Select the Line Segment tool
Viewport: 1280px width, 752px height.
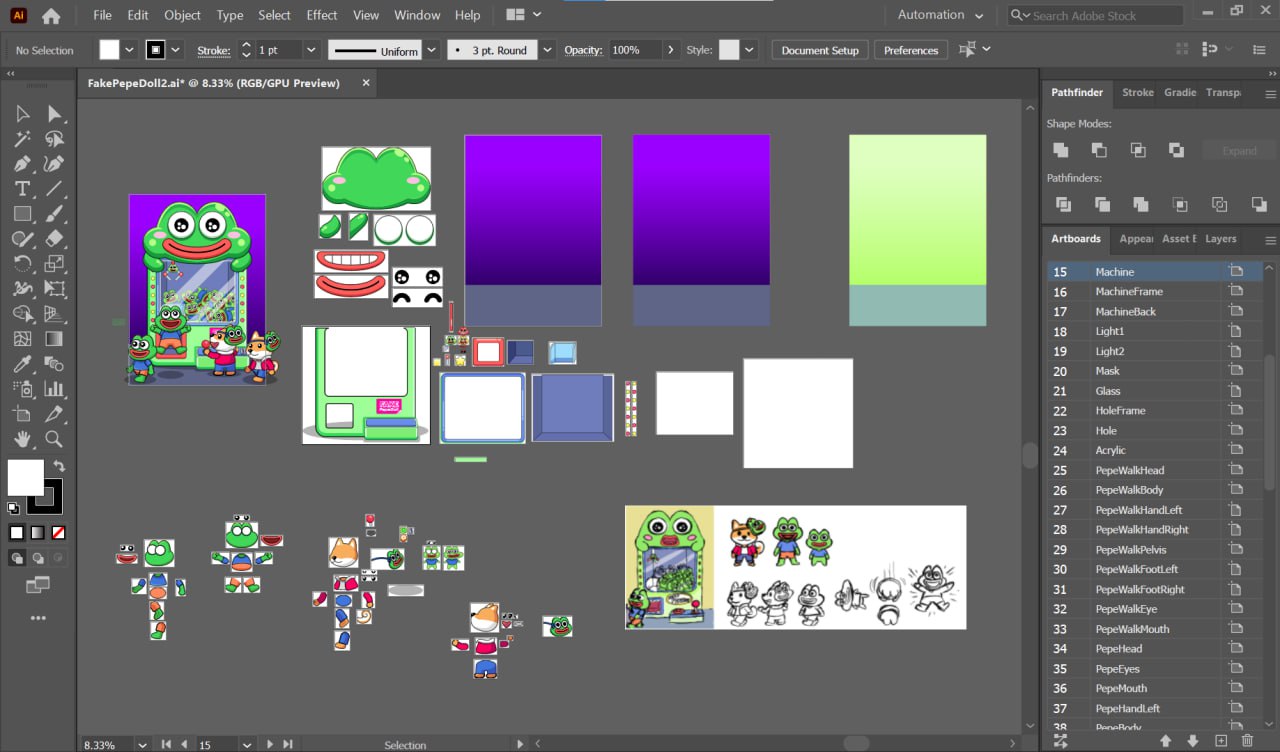pyautogui.click(x=55, y=189)
